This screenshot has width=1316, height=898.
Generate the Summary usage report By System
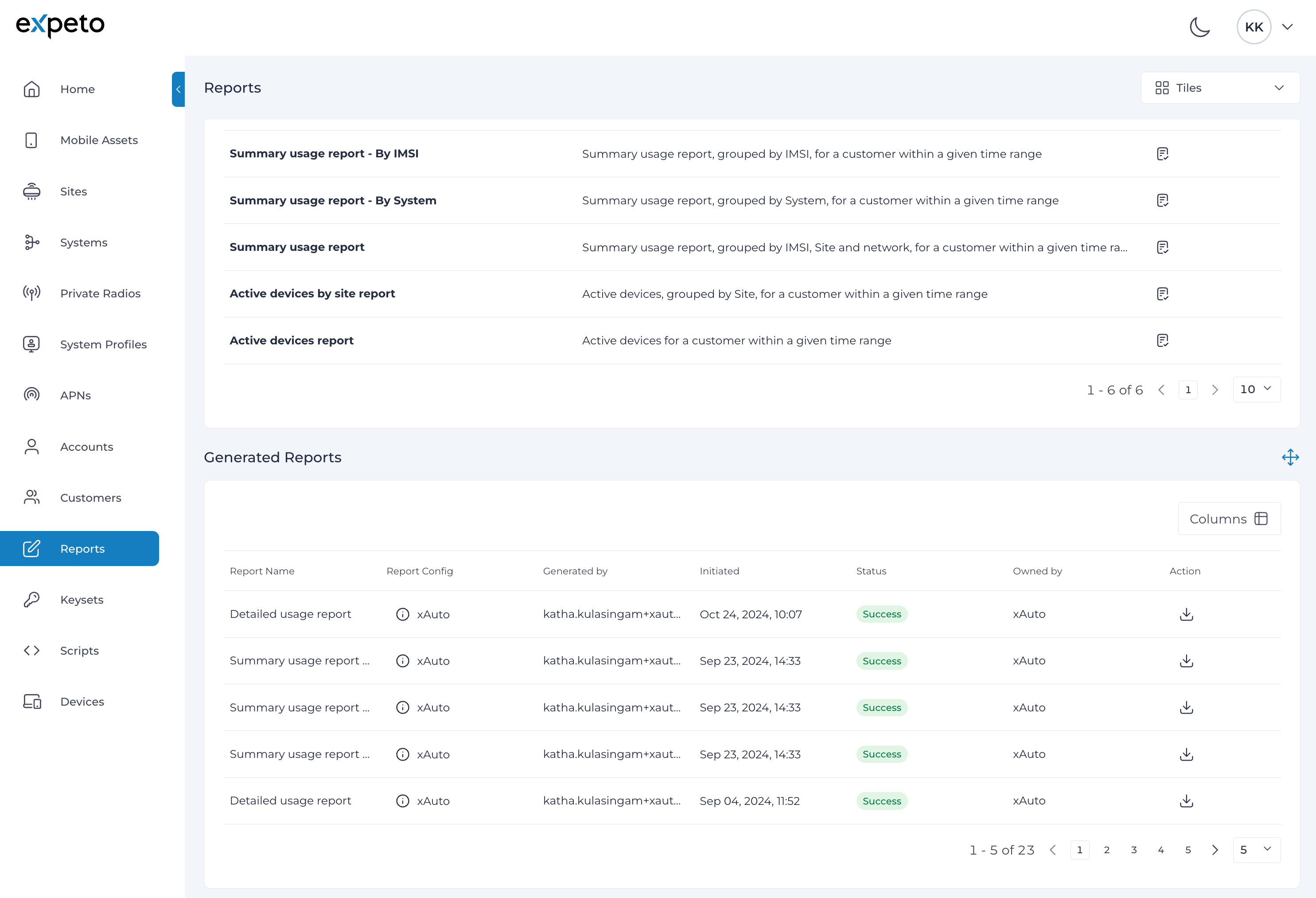[1162, 200]
